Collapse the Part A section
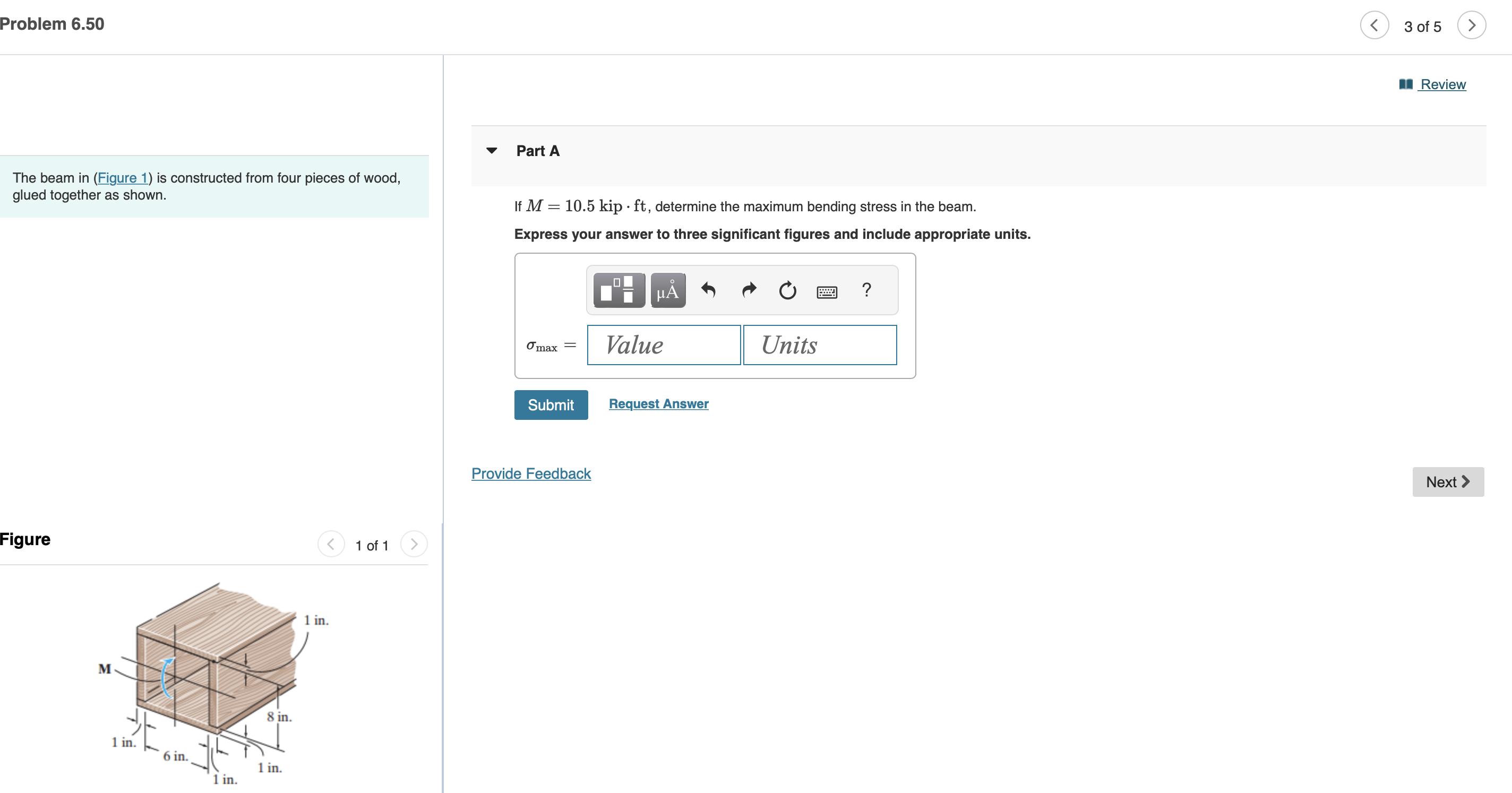Image resolution: width=1512 pixels, height=793 pixels. [492, 151]
